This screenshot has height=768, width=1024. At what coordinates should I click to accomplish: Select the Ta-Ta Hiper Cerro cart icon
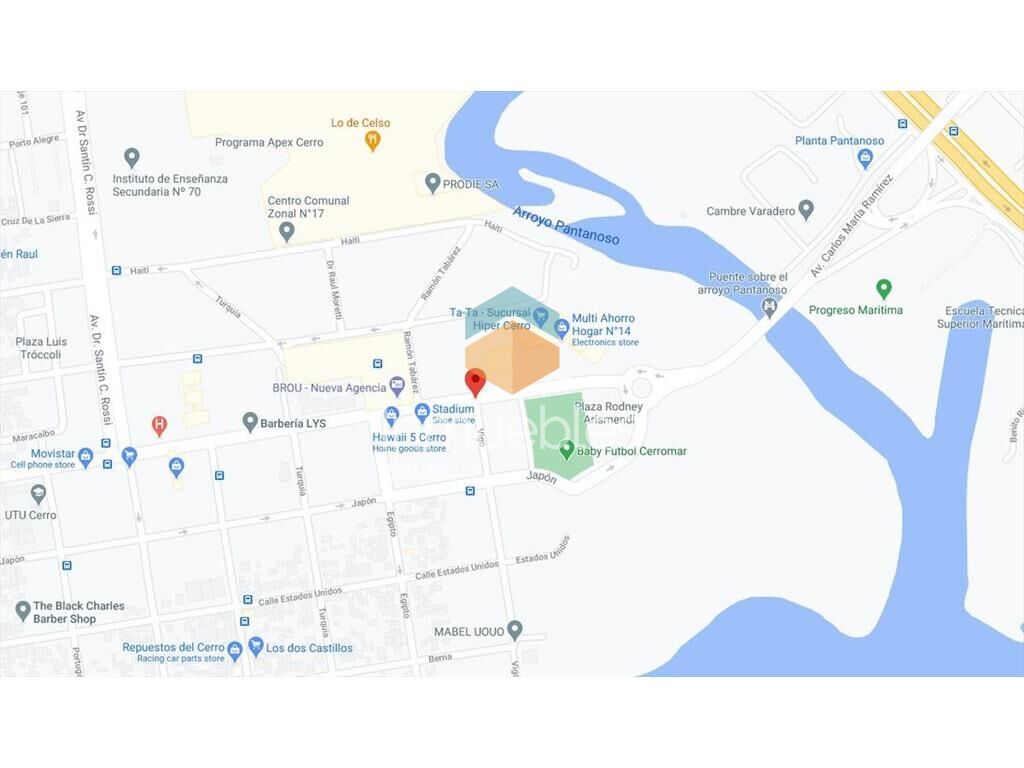(540, 317)
